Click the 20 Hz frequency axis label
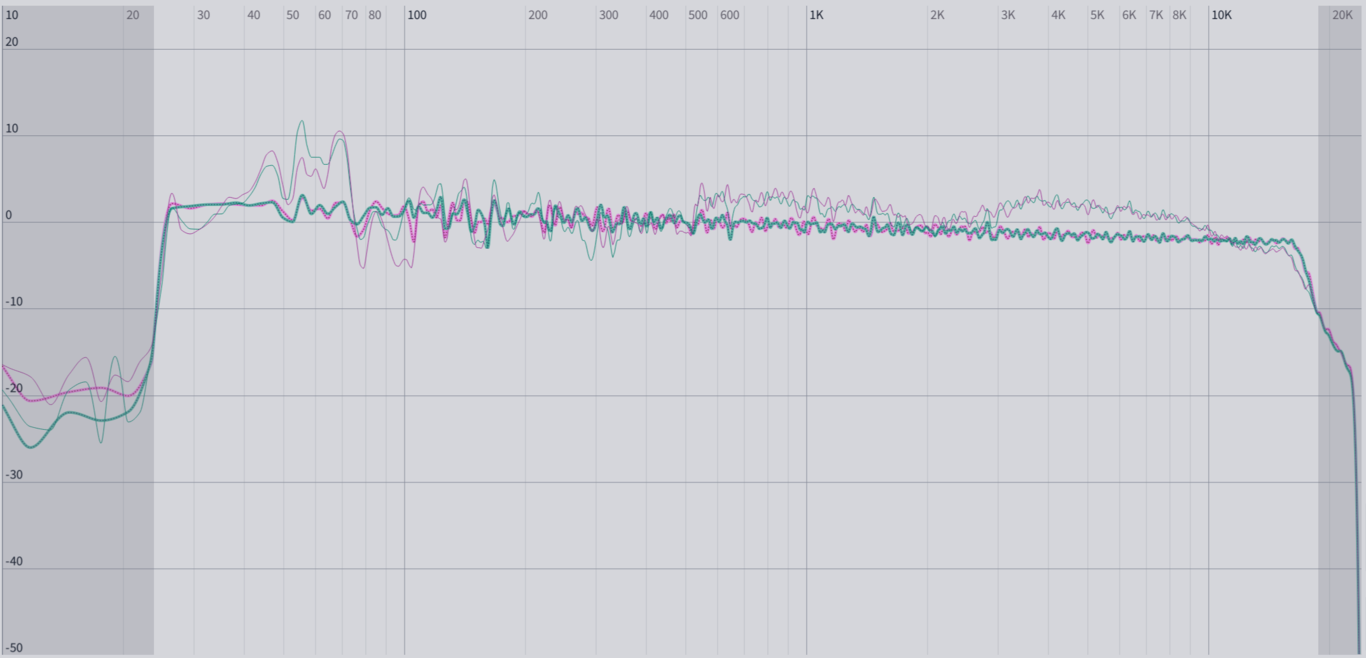 (133, 15)
